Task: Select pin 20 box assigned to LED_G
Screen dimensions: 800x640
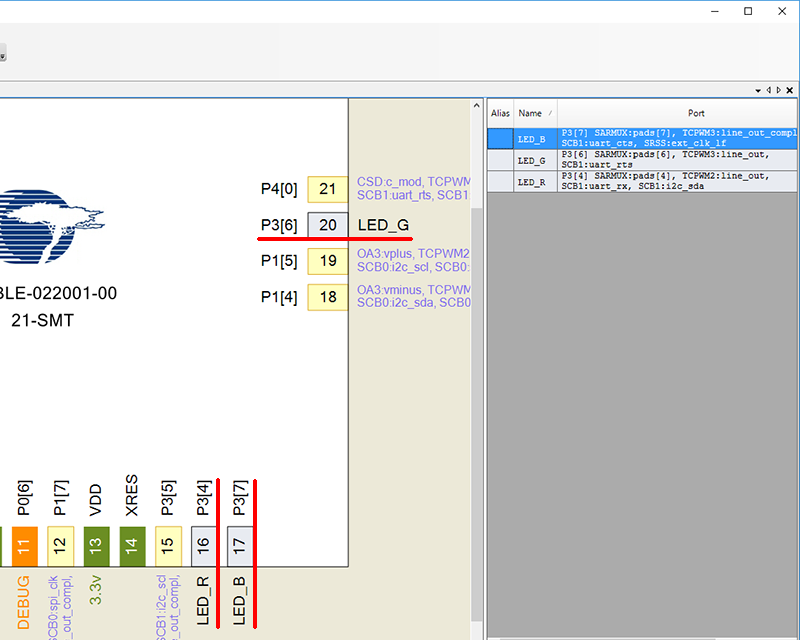Action: click(x=328, y=225)
